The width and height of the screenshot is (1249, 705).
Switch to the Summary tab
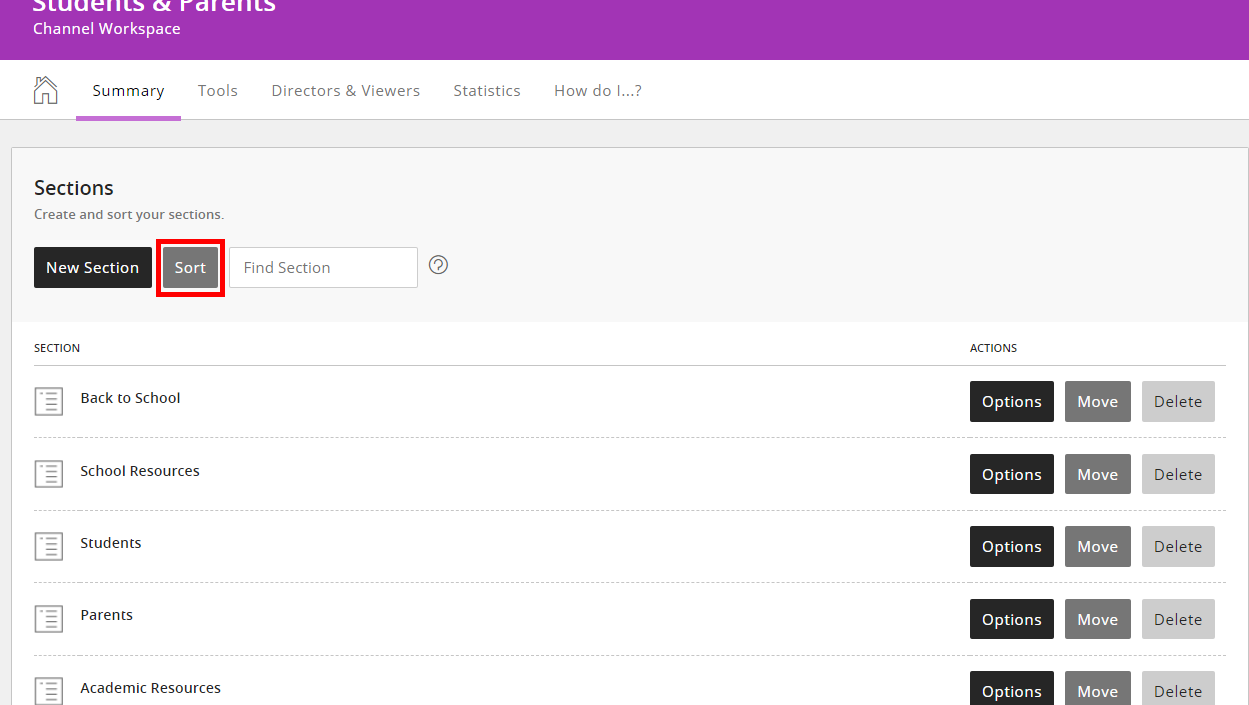pos(128,91)
